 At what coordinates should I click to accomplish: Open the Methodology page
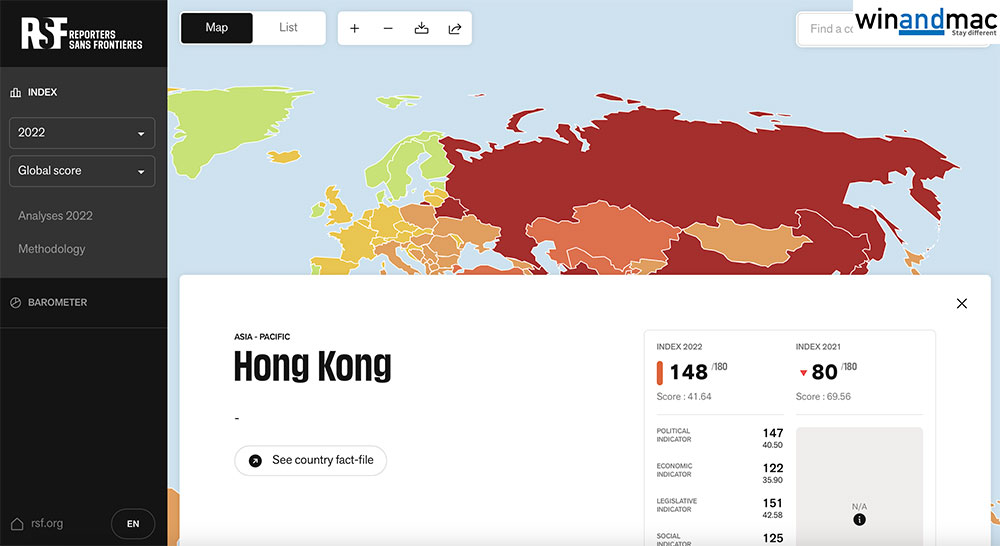tap(51, 249)
